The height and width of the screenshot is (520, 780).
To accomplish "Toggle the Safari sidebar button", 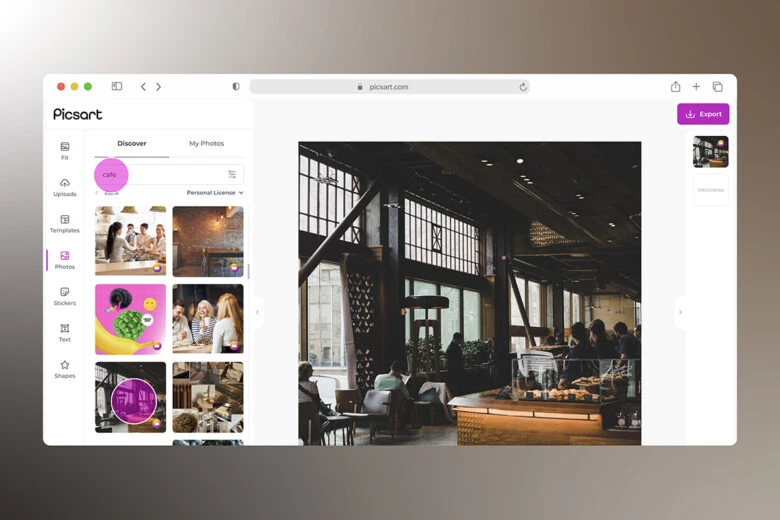I will [117, 87].
